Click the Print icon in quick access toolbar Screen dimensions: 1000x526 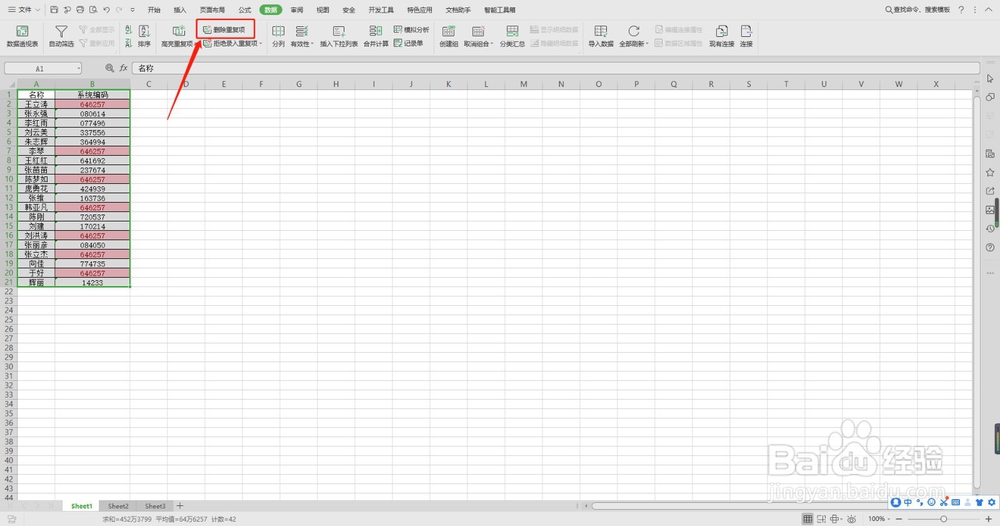click(x=80, y=10)
